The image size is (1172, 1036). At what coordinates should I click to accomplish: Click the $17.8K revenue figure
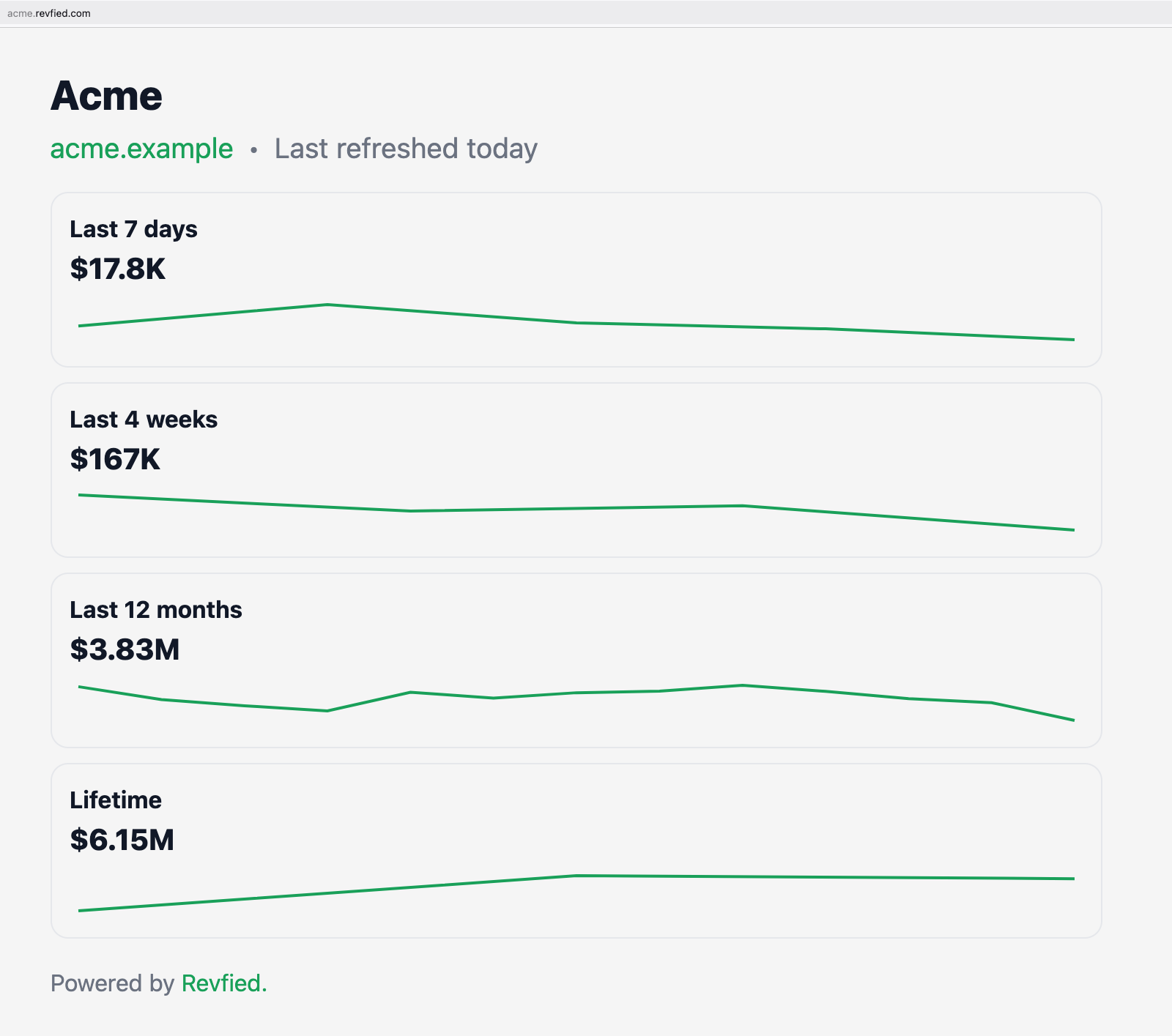(x=117, y=269)
